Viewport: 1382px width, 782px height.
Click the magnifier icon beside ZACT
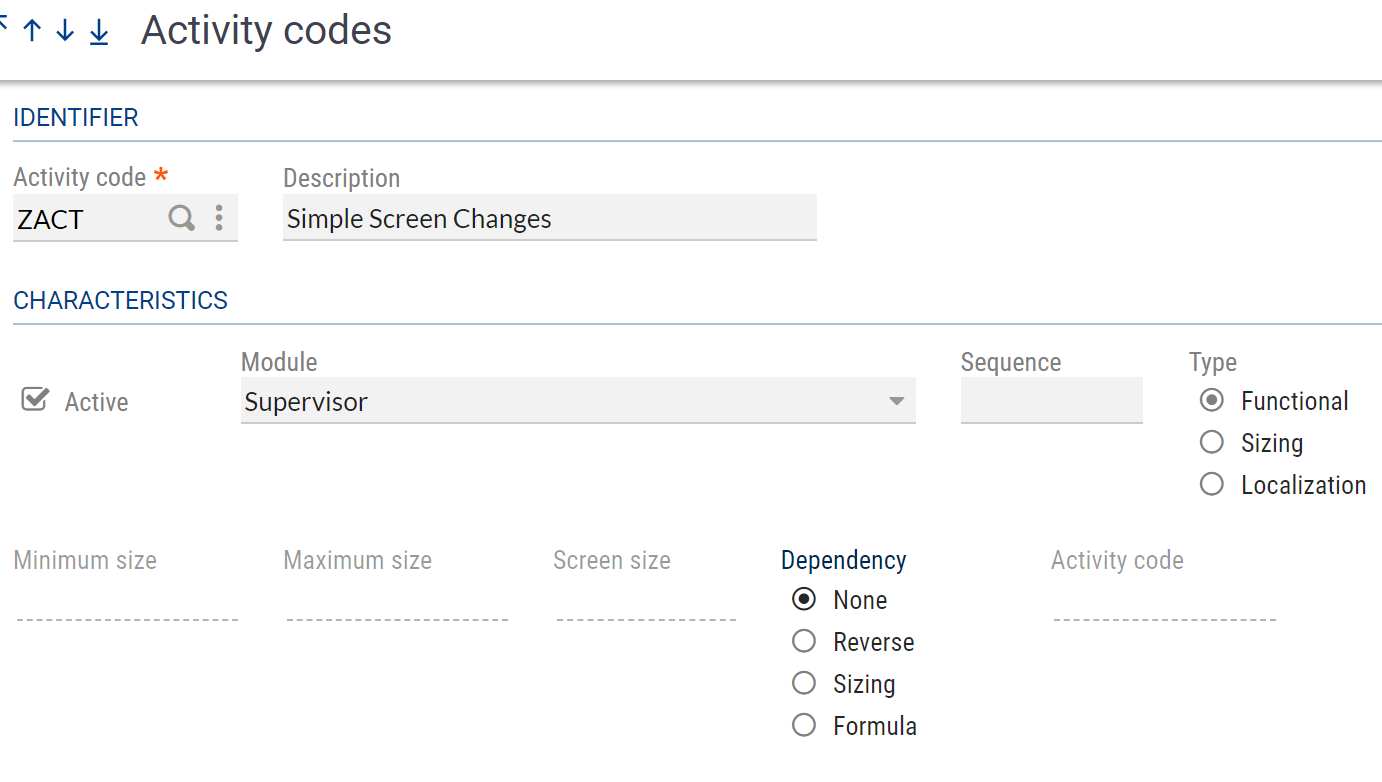coord(181,218)
